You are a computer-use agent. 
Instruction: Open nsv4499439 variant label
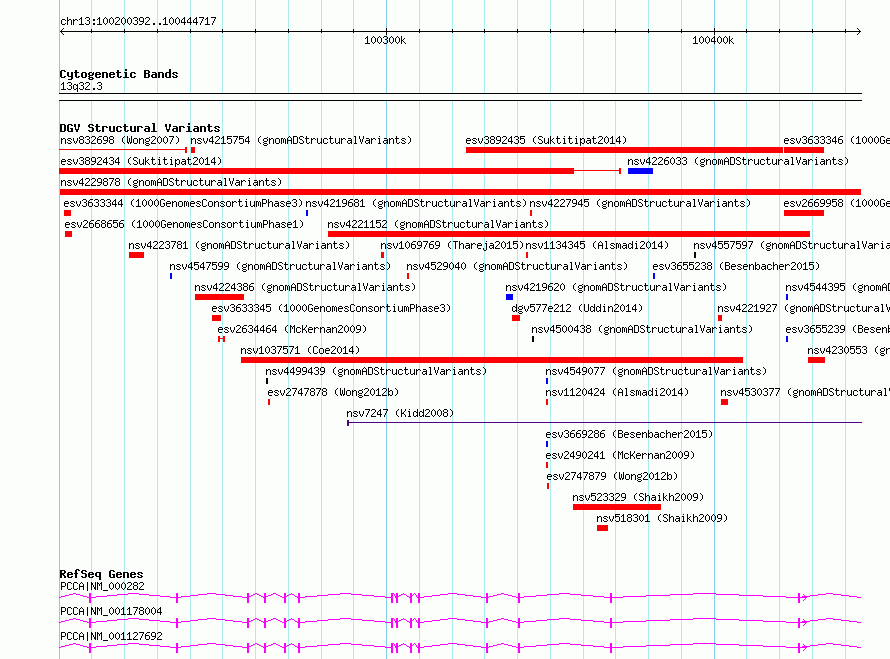tap(376, 371)
